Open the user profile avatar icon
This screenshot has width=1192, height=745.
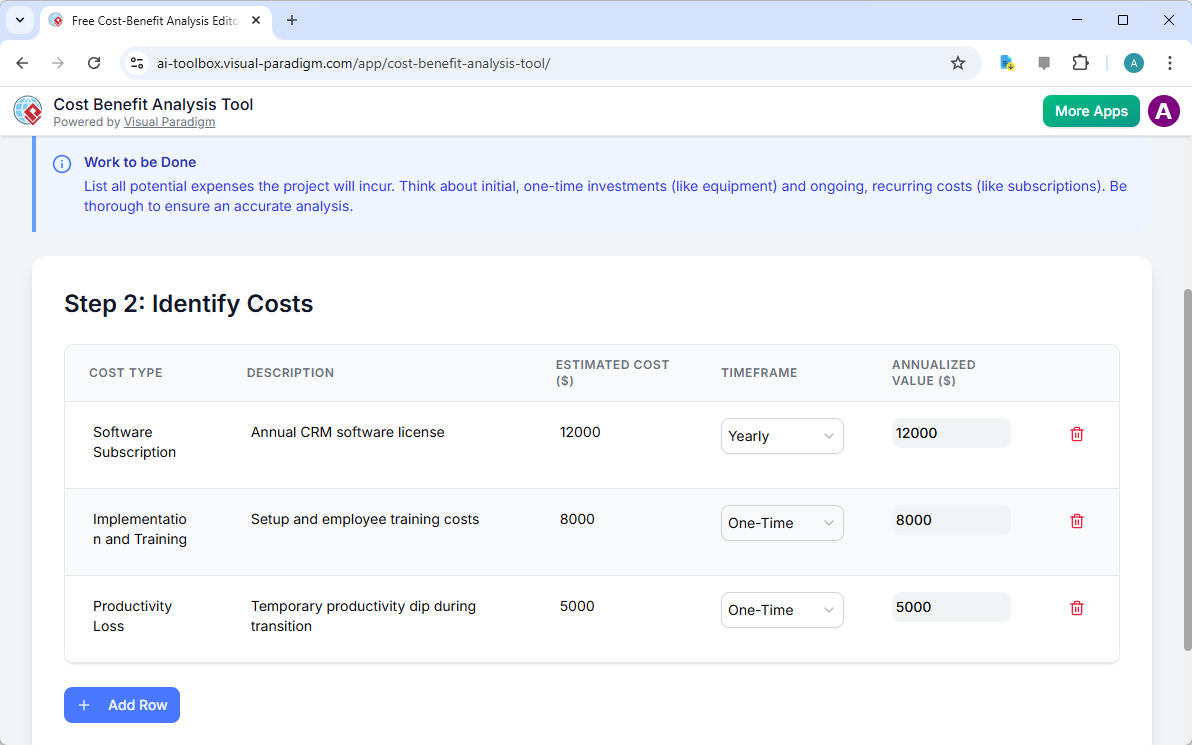tap(1164, 111)
